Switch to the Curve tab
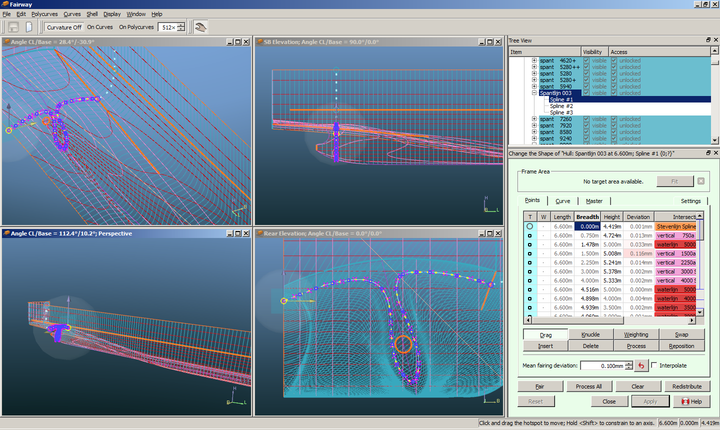This screenshot has width=720, height=430. (x=563, y=201)
